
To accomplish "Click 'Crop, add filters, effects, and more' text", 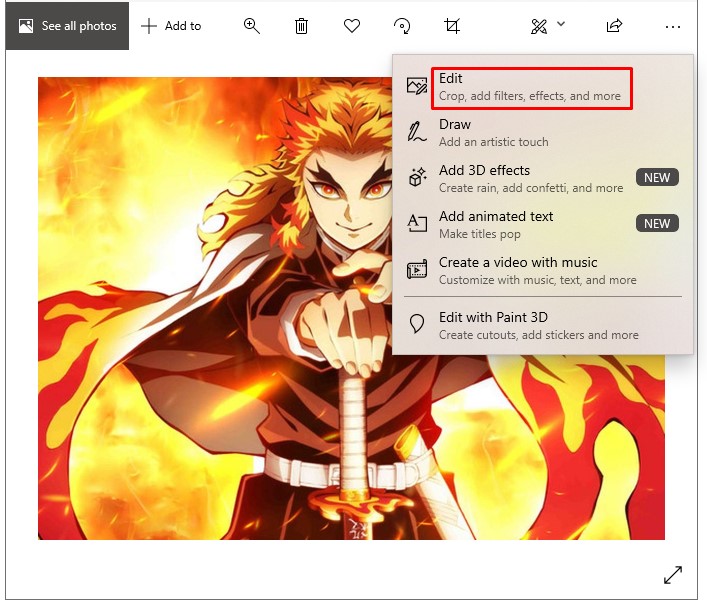I will [x=530, y=96].
